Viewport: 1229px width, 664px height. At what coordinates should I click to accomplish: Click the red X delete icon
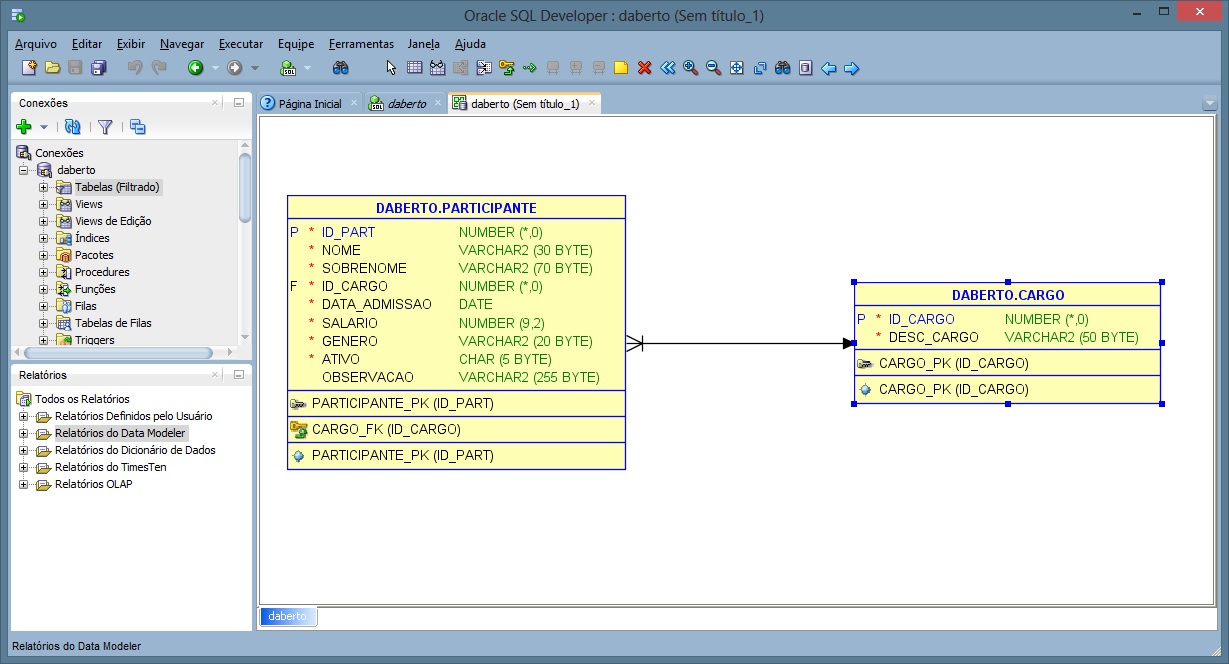[x=645, y=68]
